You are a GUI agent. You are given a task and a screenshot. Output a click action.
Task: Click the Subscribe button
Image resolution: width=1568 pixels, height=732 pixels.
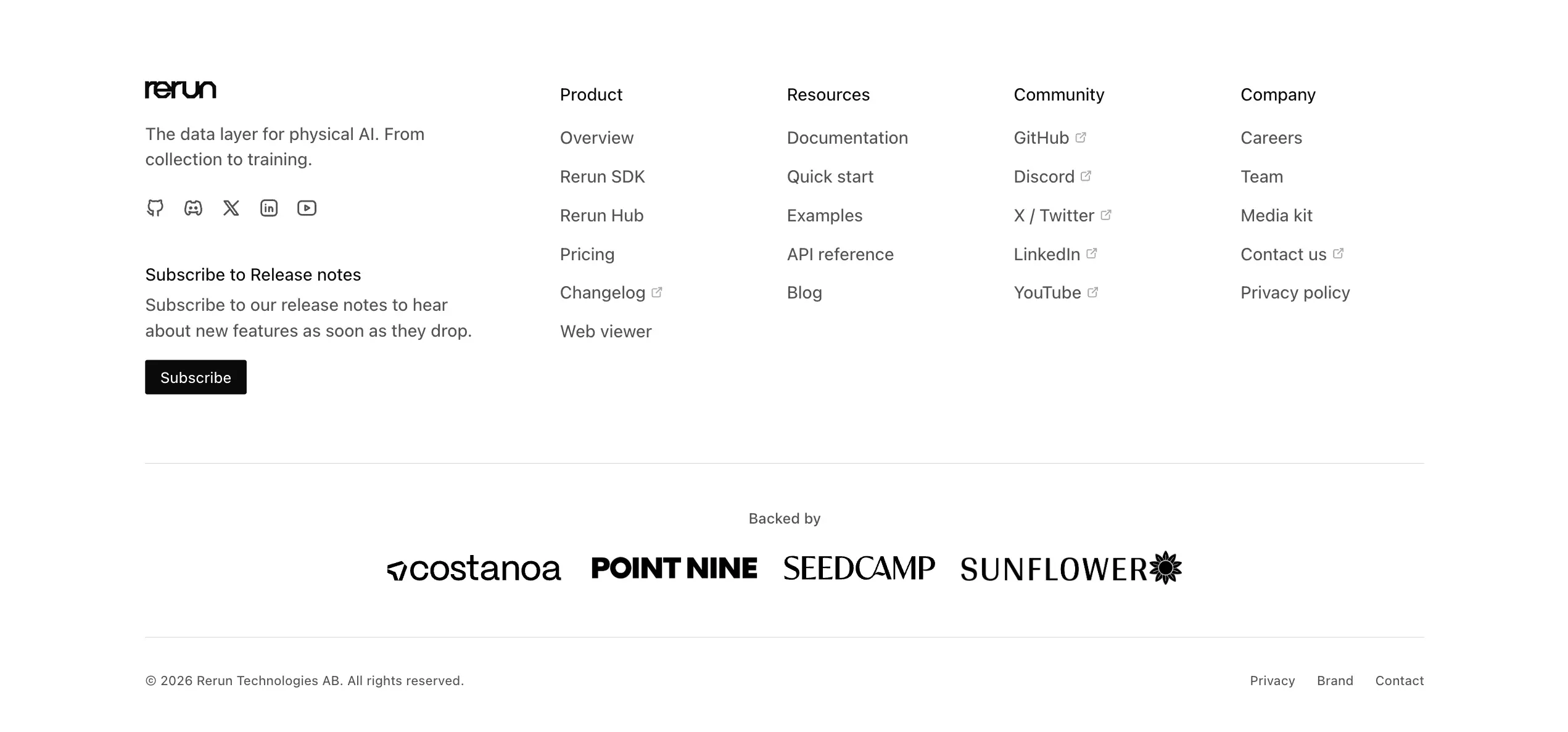196,377
